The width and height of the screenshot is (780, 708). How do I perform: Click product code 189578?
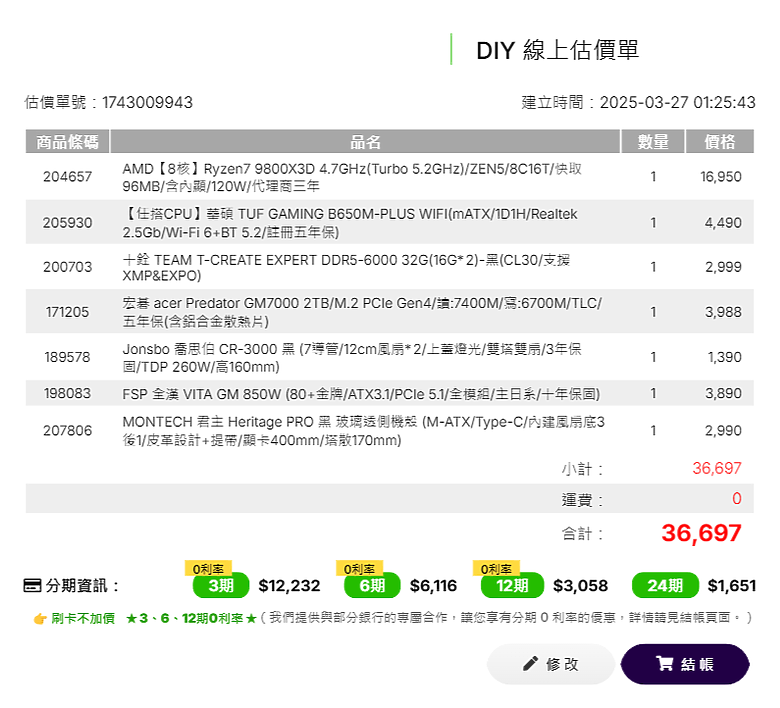pos(68,357)
